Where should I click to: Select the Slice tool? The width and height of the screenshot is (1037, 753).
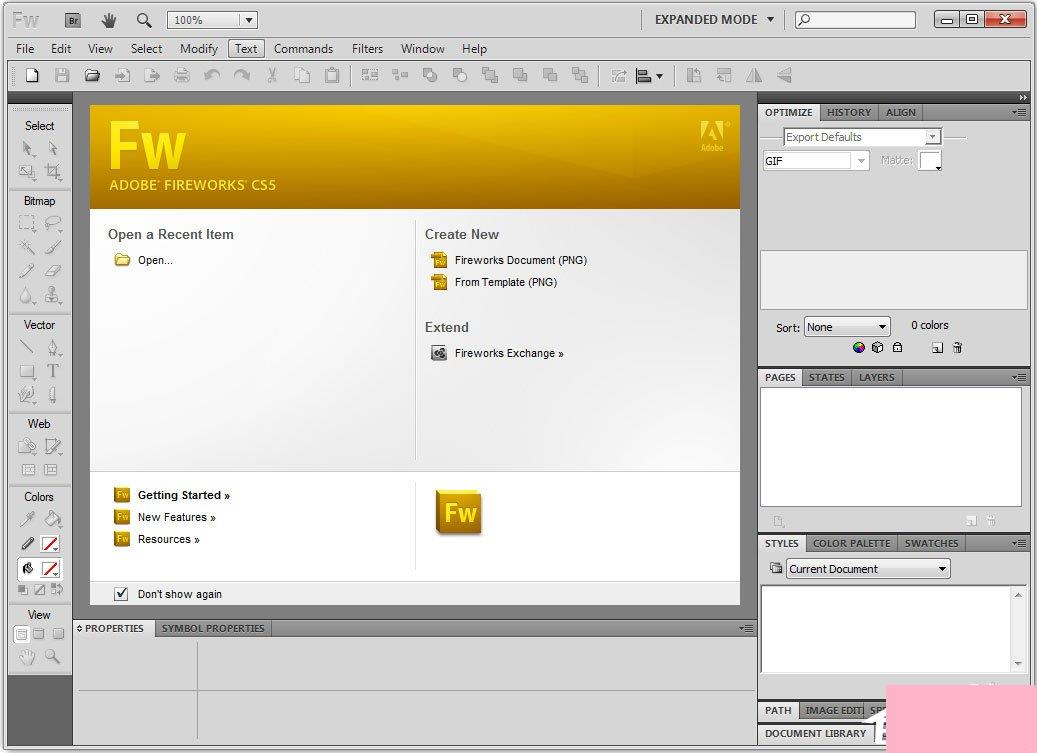coord(53,446)
